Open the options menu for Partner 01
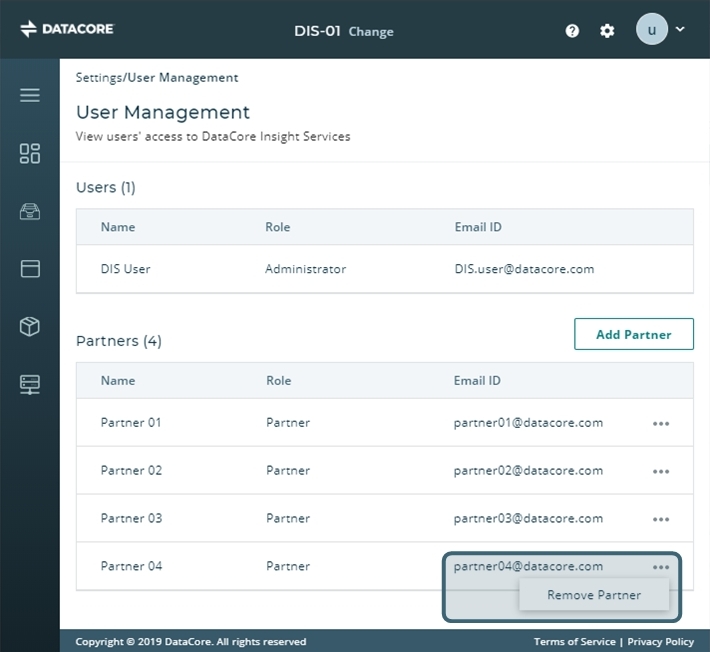This screenshot has width=710, height=652. click(661, 423)
